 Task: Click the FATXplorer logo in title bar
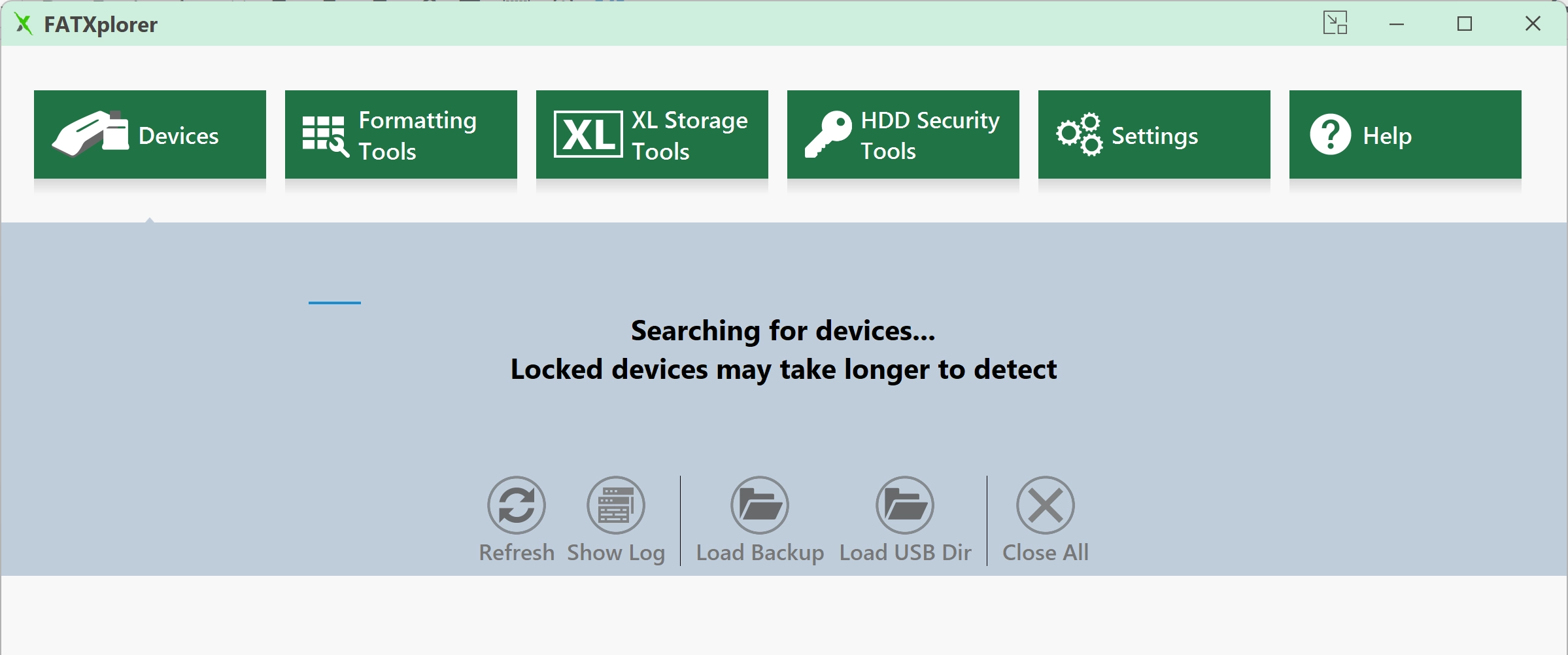[x=24, y=24]
